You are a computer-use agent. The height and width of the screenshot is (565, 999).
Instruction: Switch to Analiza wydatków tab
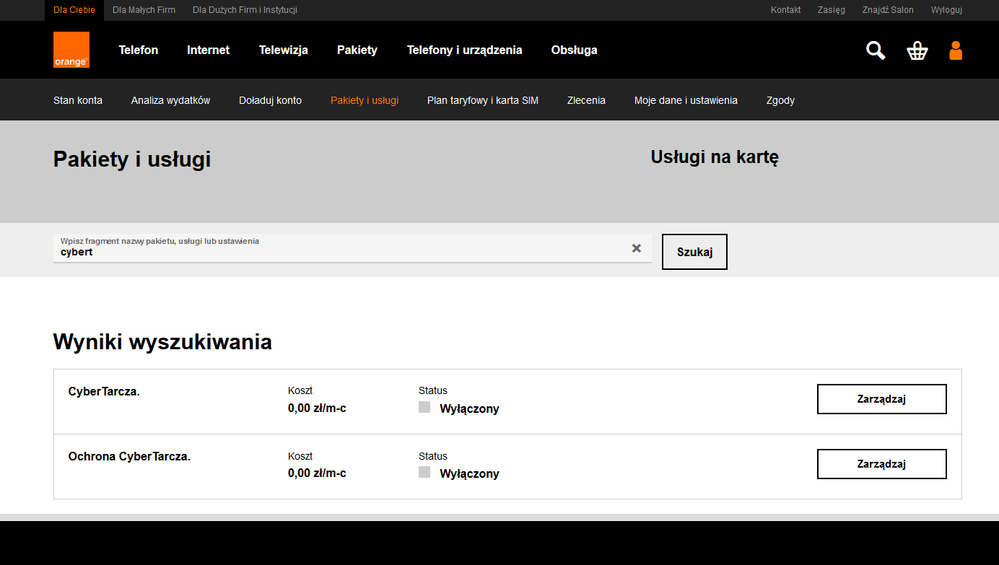pyautogui.click(x=170, y=100)
